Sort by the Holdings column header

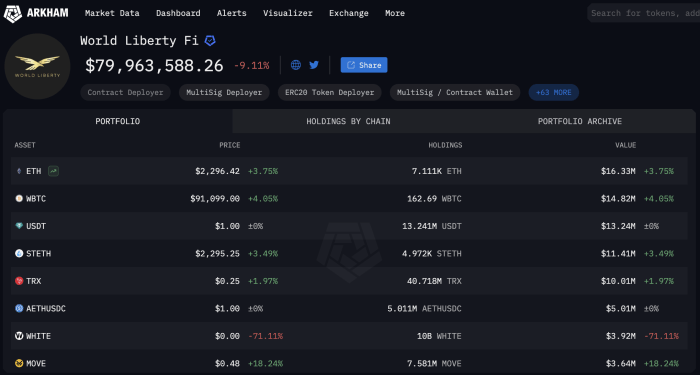(x=445, y=145)
